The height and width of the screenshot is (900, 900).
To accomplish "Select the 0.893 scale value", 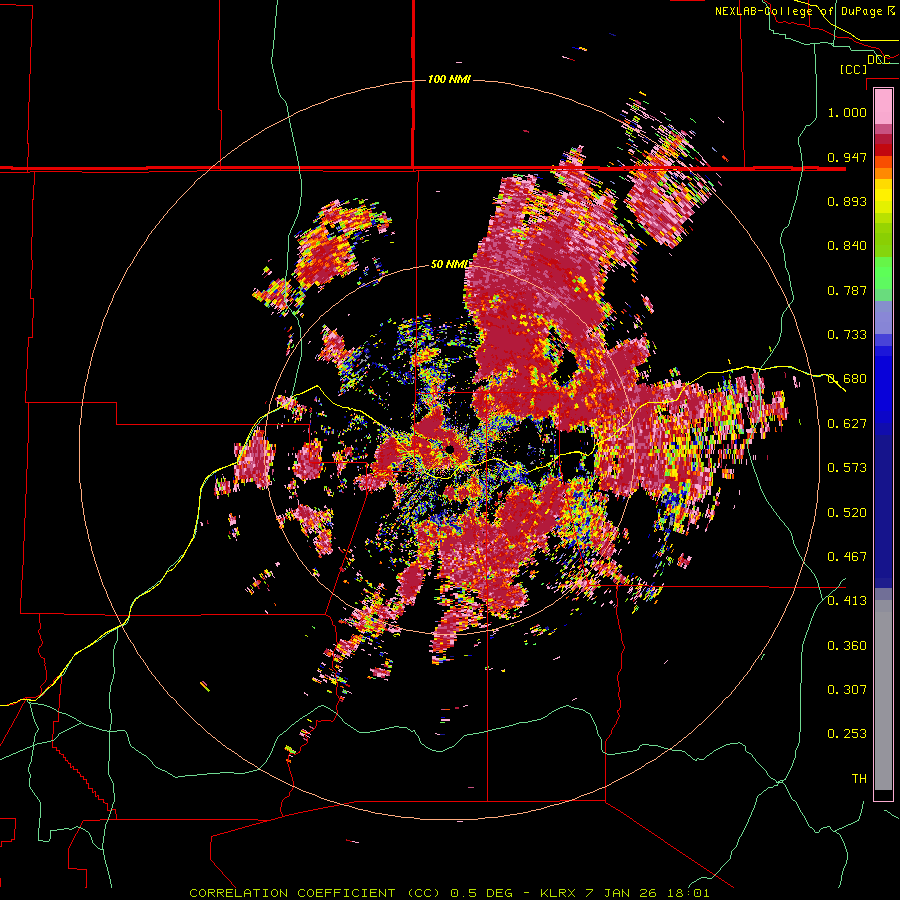I will click(x=847, y=201).
